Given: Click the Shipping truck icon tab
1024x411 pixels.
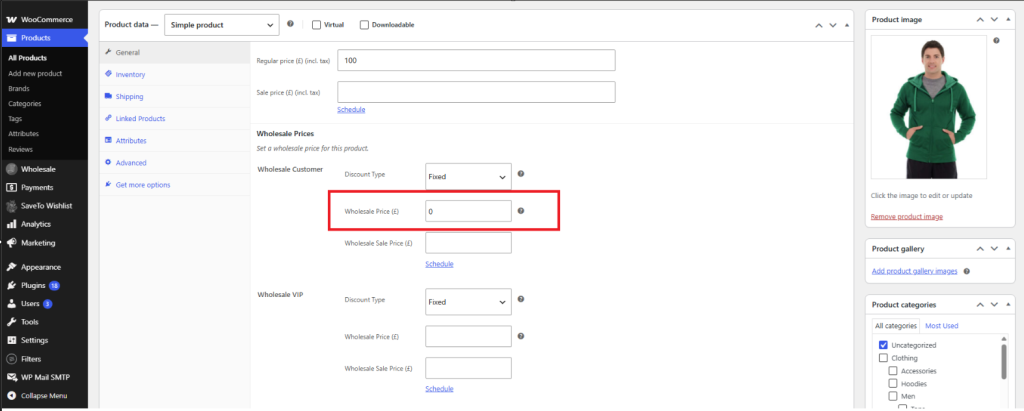Looking at the screenshot, I should point(108,96).
